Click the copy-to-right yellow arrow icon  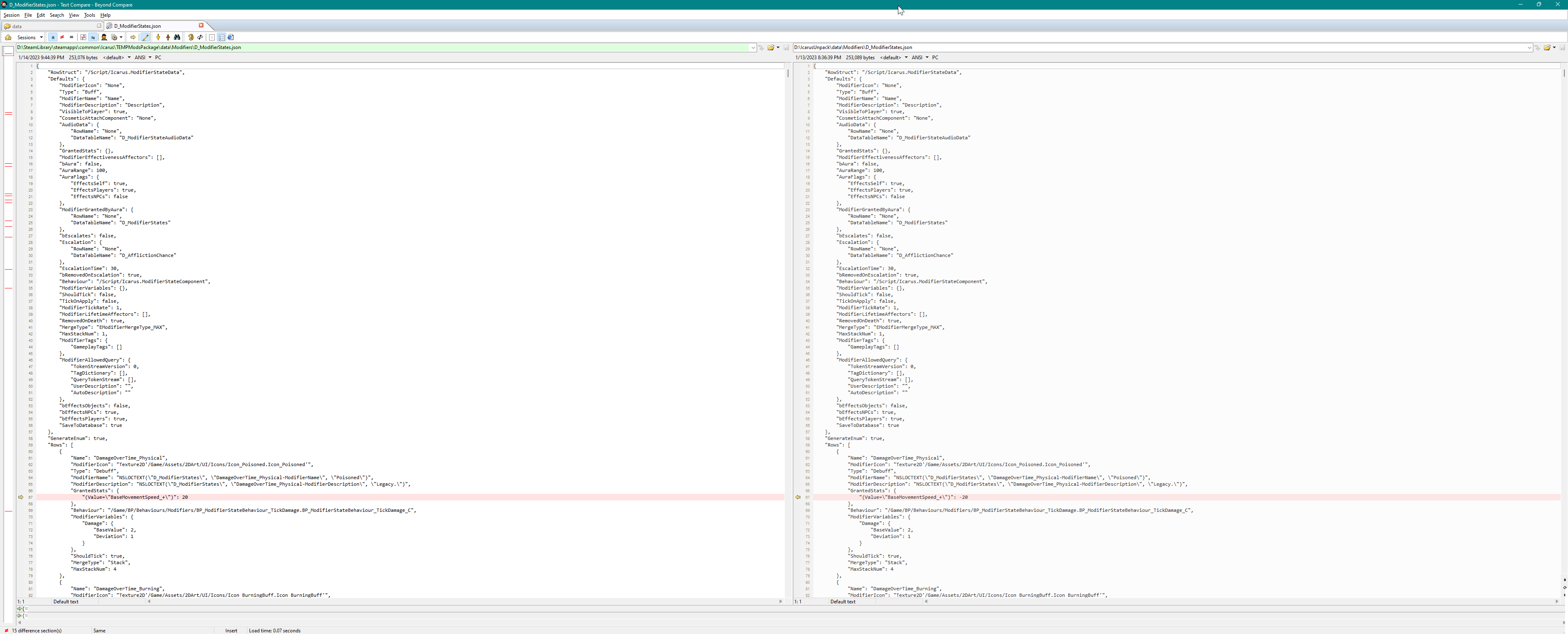click(x=133, y=37)
